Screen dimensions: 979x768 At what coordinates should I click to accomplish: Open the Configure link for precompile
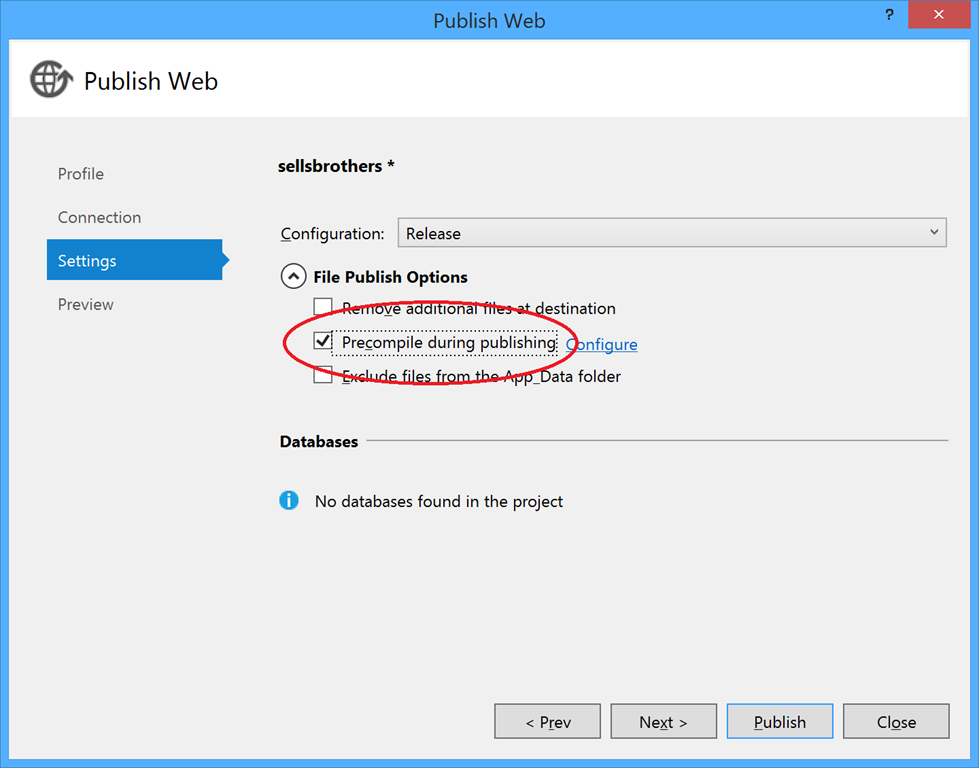click(602, 344)
